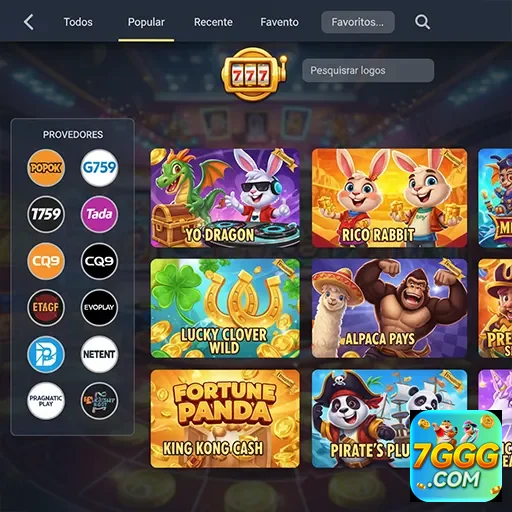Switch to the Todos tab
The width and height of the screenshot is (512, 512).
point(78,22)
